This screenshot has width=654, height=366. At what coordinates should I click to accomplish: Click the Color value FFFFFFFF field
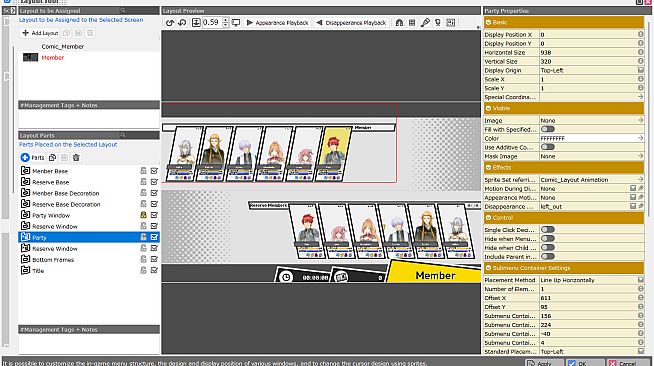(x=592, y=138)
